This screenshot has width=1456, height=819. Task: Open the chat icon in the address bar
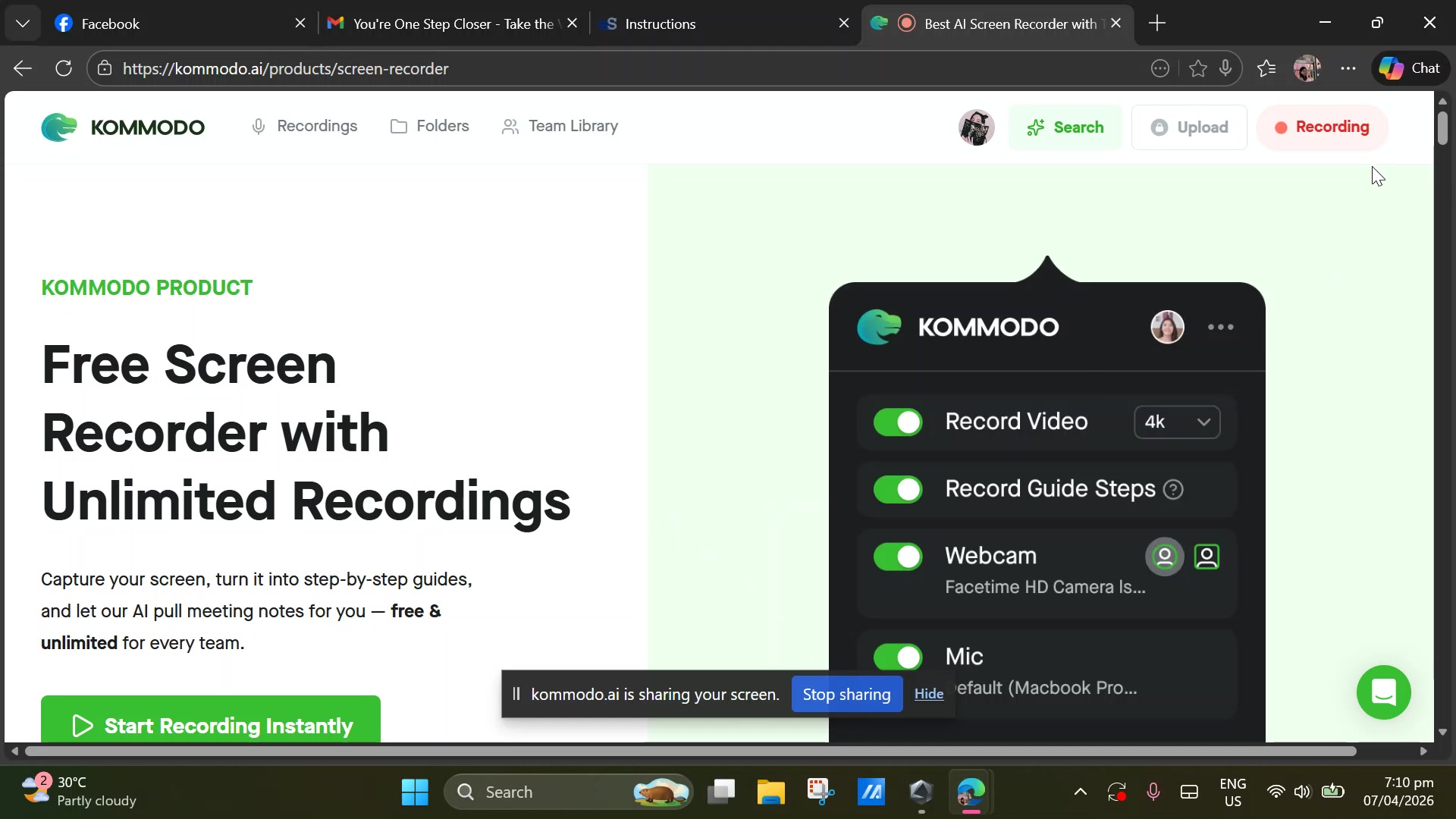click(1160, 69)
